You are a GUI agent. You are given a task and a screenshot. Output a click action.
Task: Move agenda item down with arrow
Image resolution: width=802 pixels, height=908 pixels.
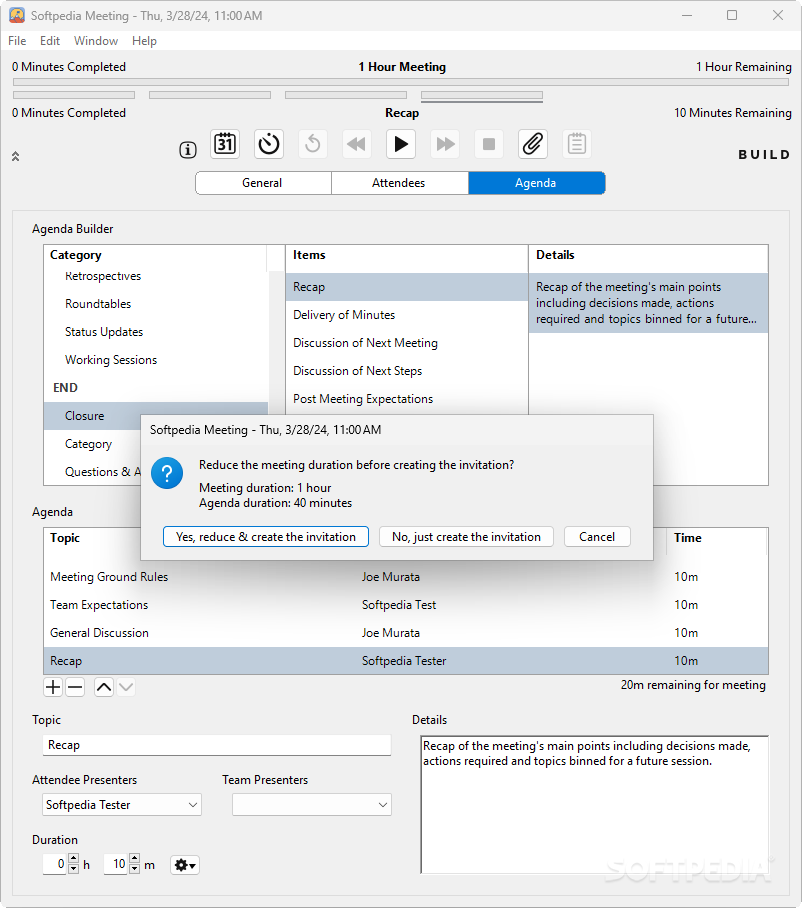click(126, 687)
